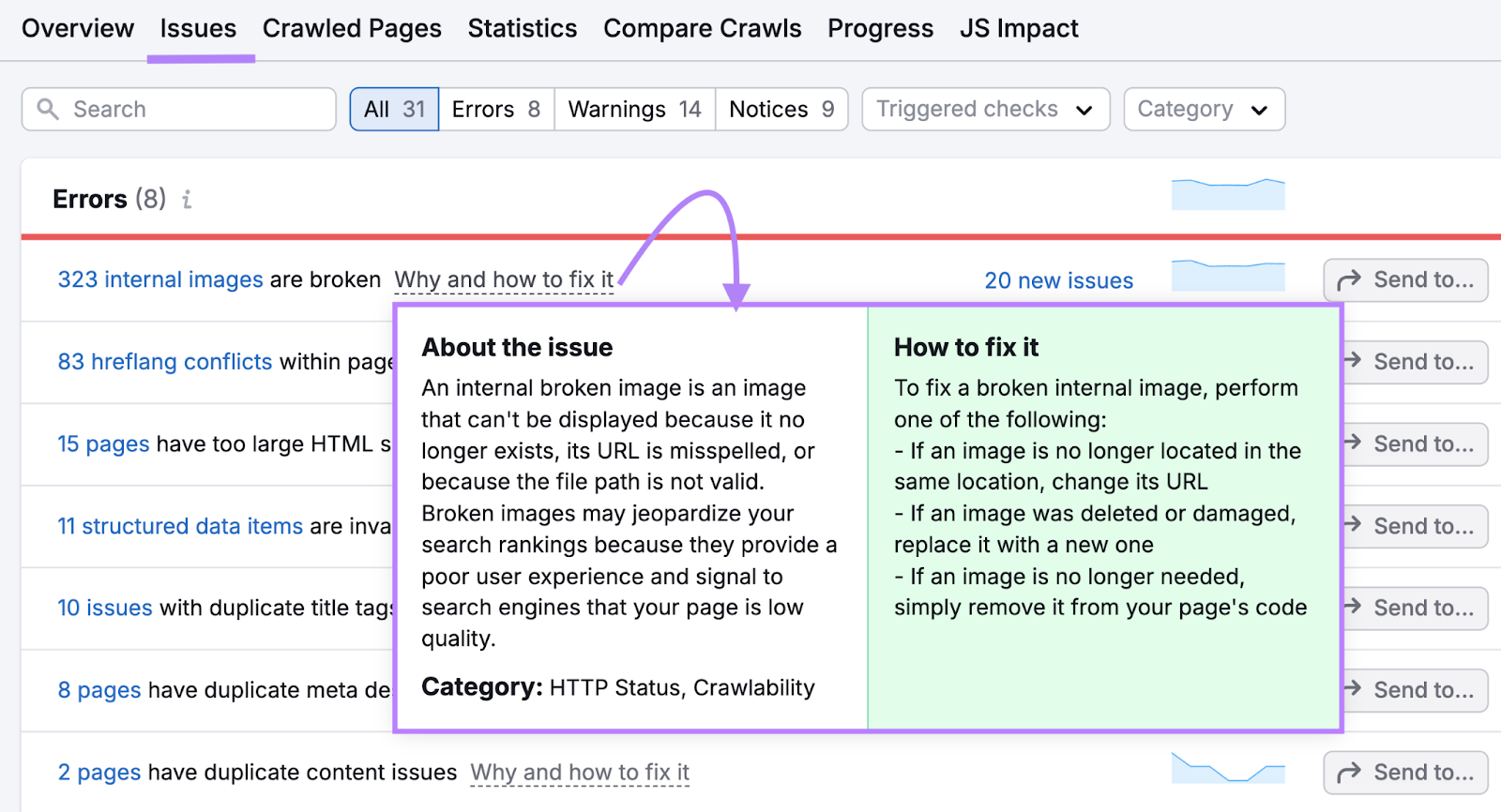Expand Why and how to fix it for duplicate content
The image size is (1501, 812).
580,773
